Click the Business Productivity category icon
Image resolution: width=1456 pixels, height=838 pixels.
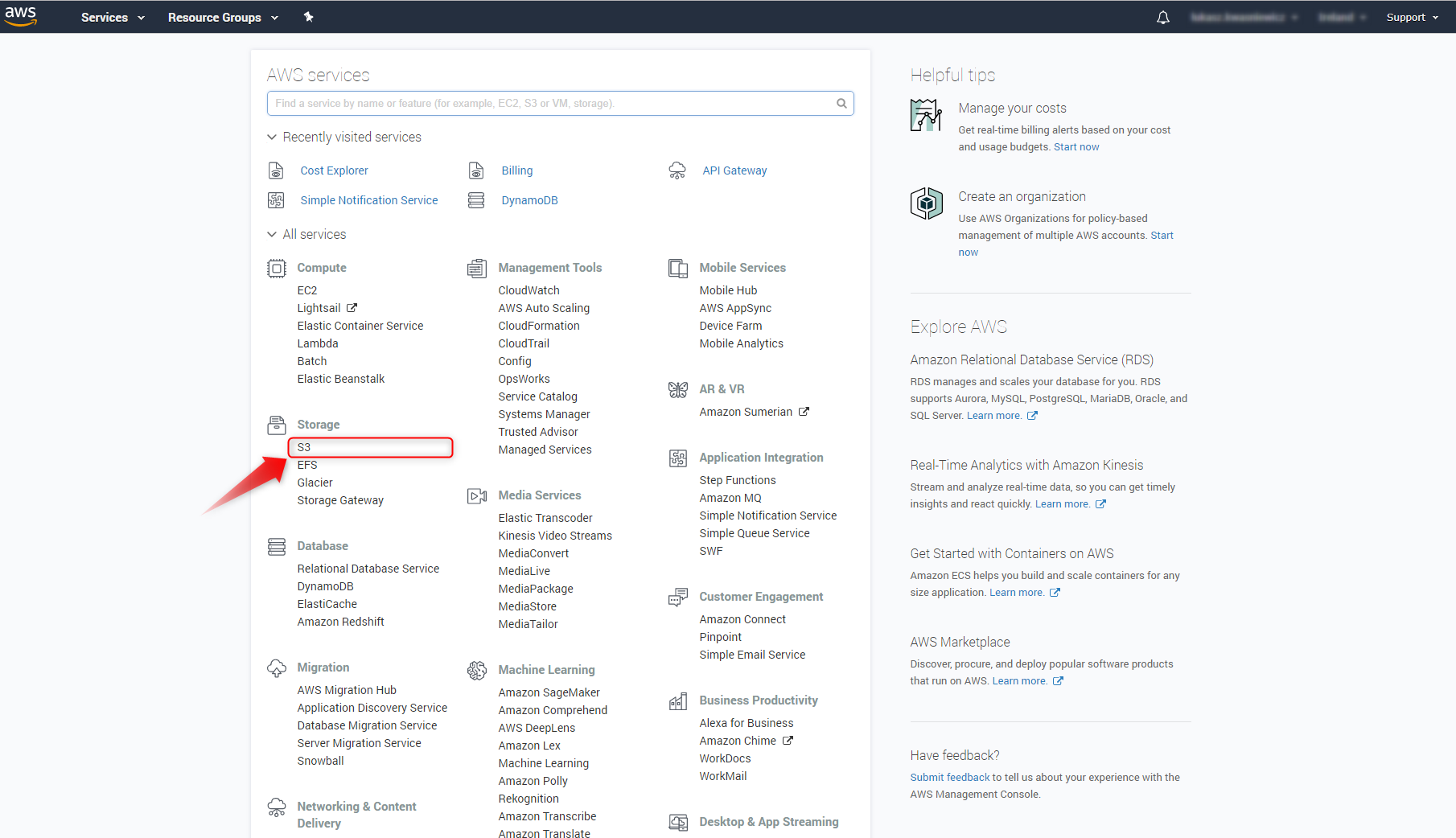pos(678,701)
